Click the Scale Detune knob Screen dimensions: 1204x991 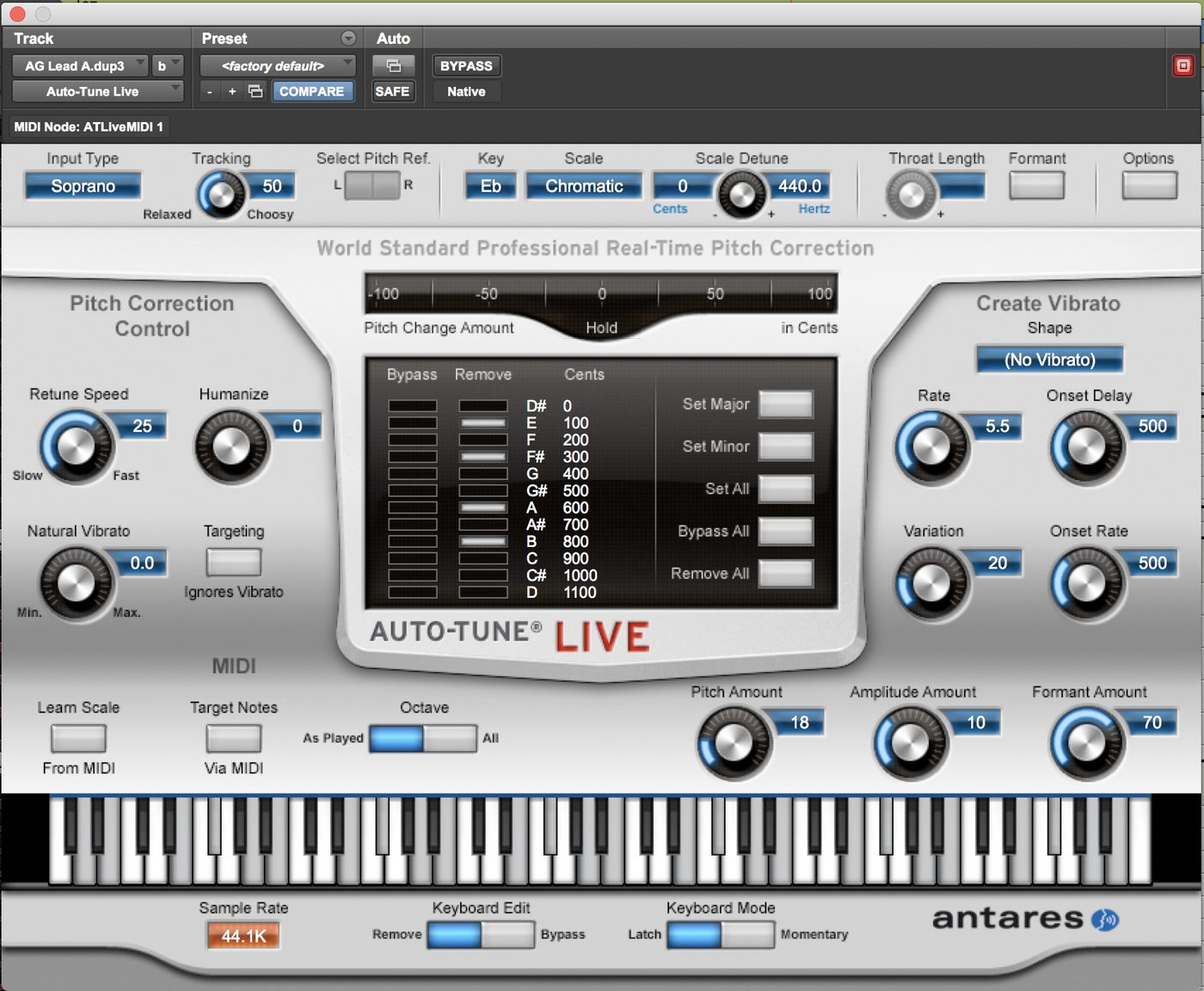(x=741, y=194)
